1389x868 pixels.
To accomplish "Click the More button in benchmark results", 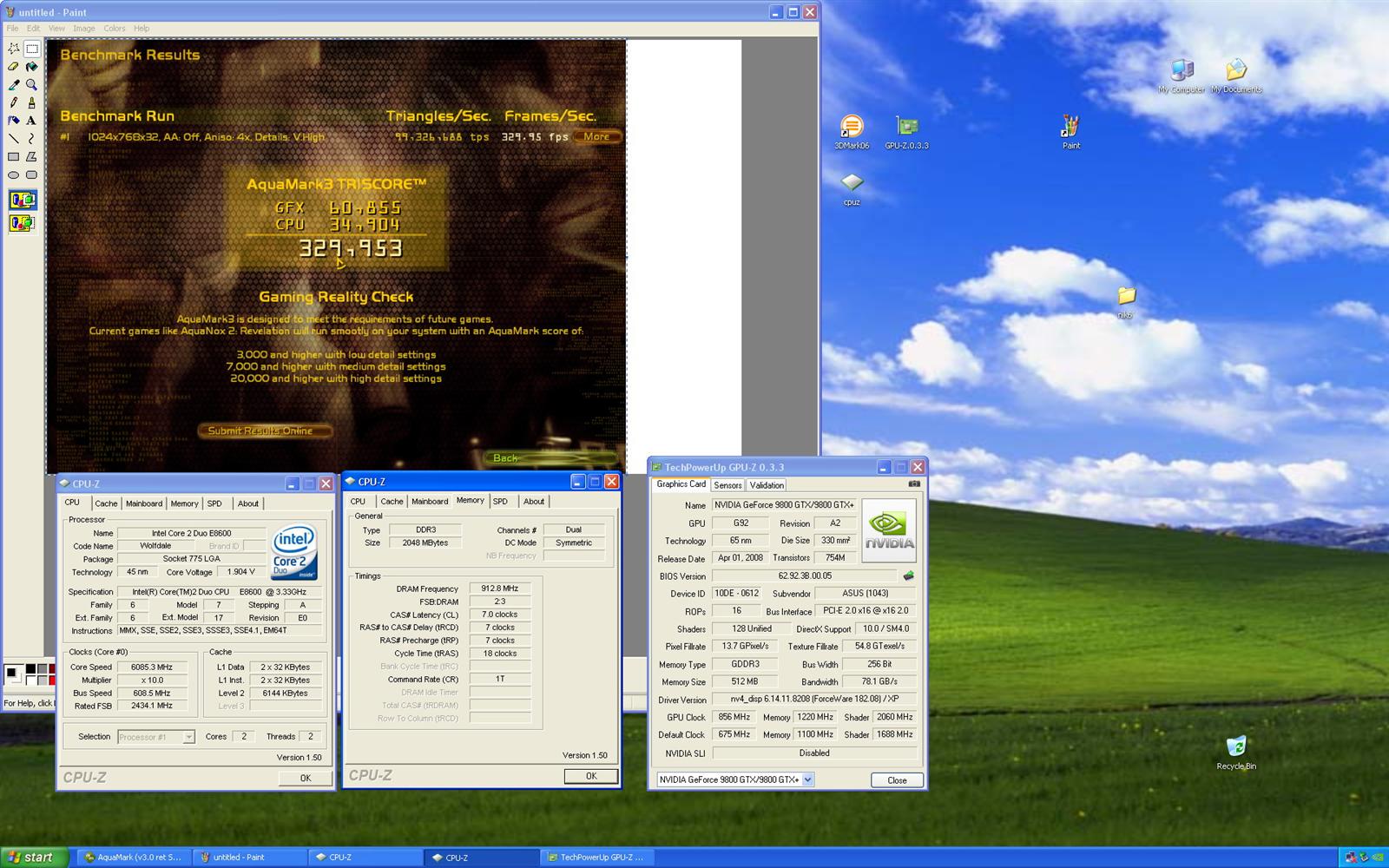I will [x=596, y=136].
